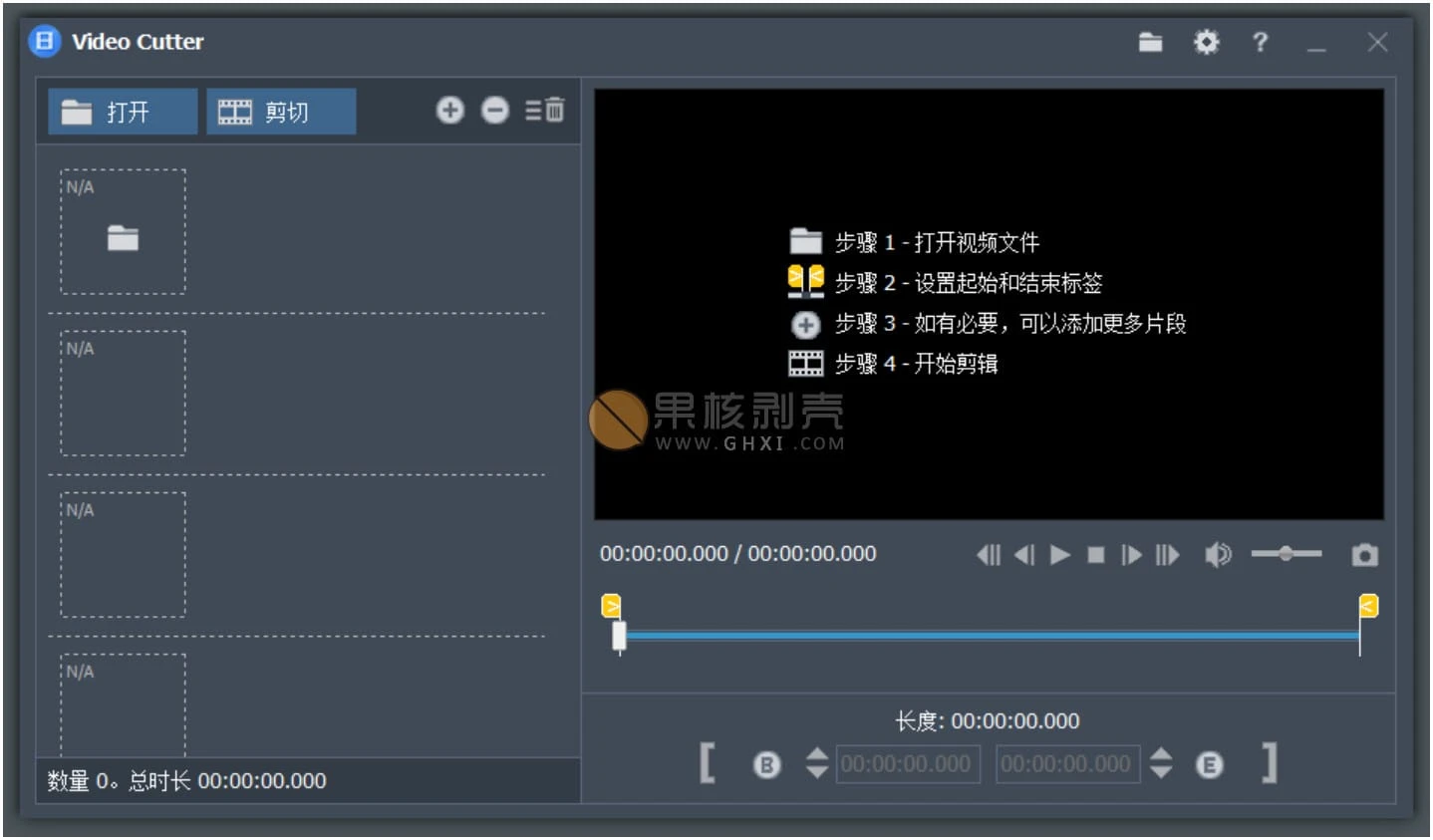
Task: Click the left bracket start-cut toggle
Action: pos(708,764)
